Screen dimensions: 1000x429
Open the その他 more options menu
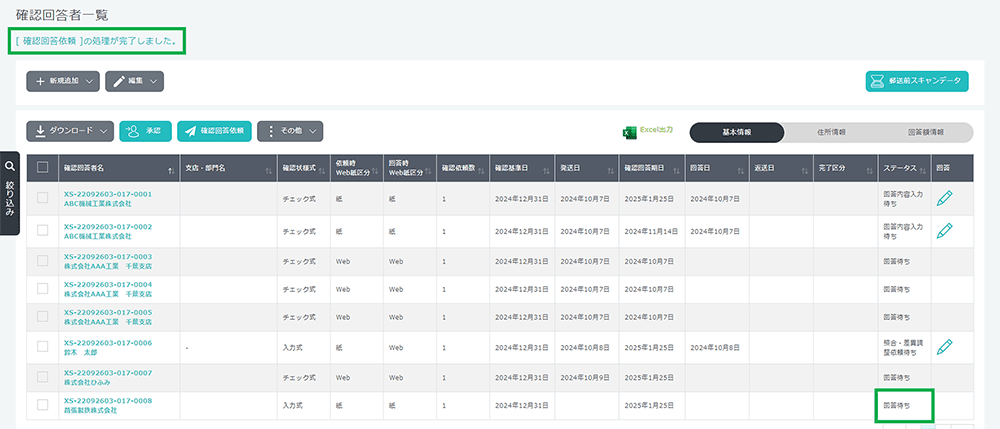coord(290,131)
